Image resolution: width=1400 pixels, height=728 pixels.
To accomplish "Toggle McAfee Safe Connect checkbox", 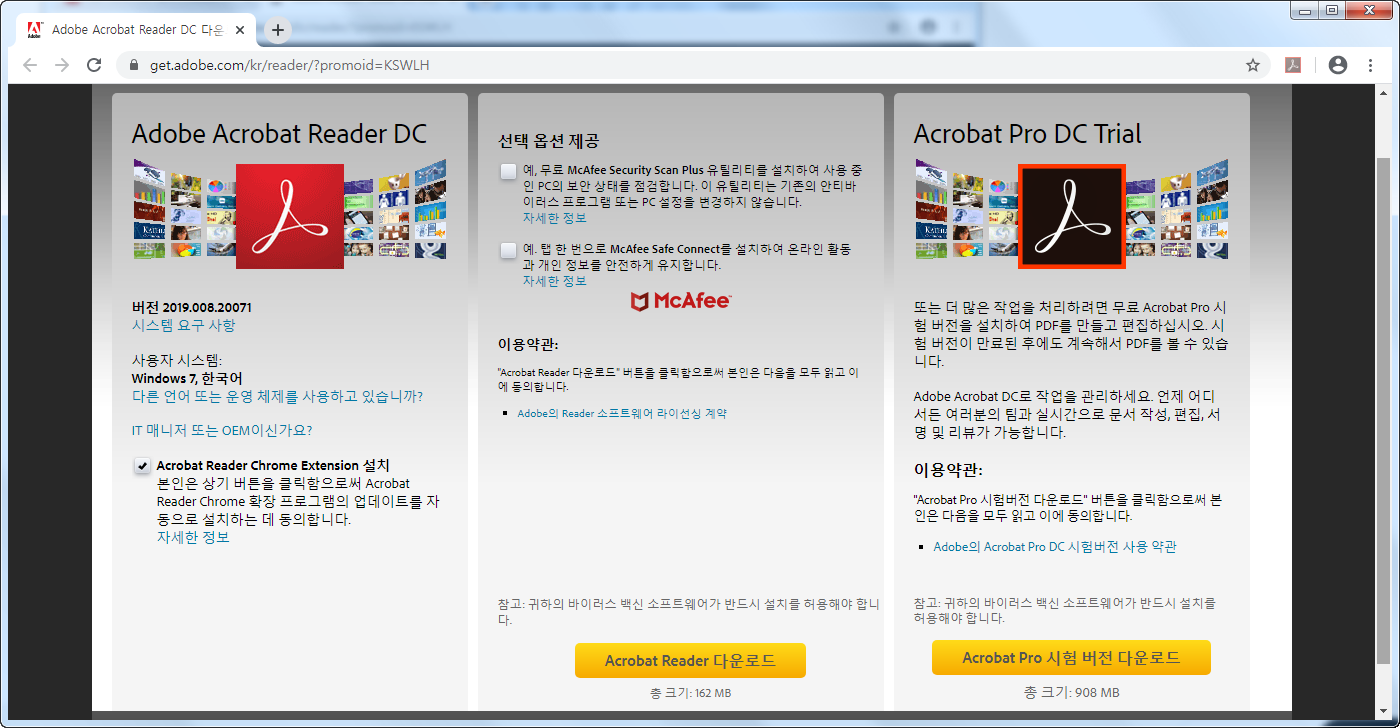I will pos(509,250).
